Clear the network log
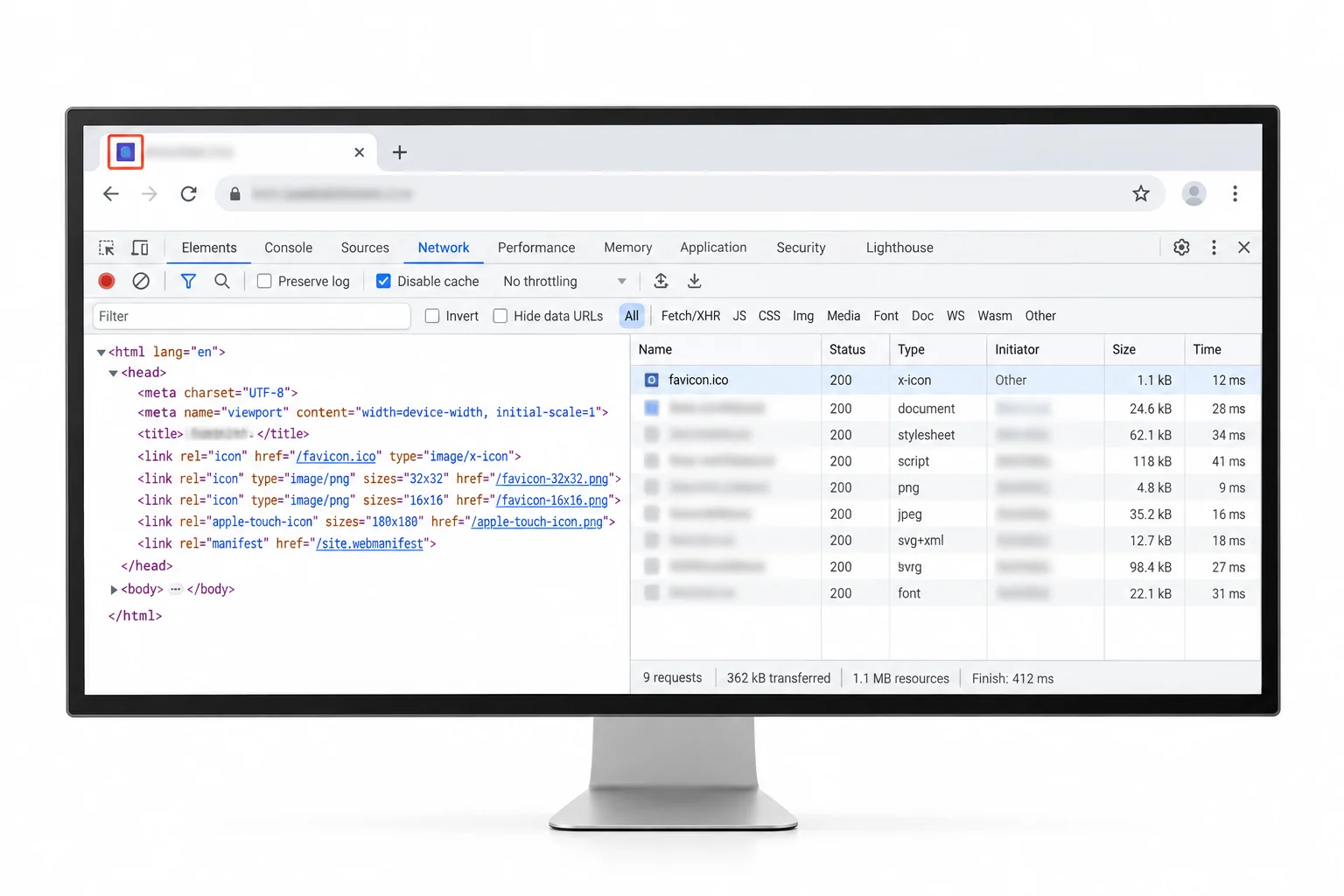This screenshot has height=896, width=1344. (141, 281)
